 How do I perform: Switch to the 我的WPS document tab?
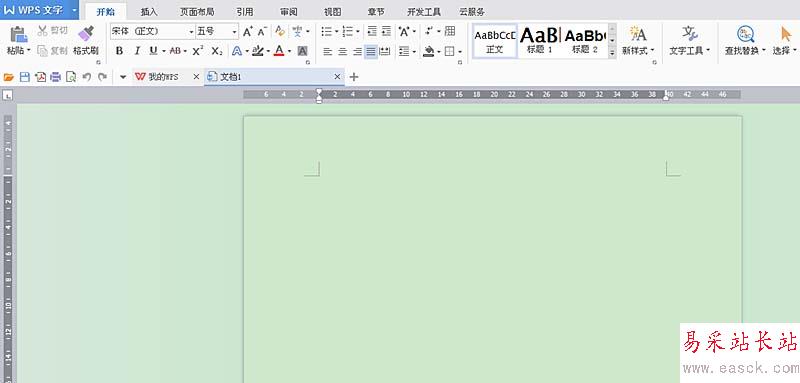point(163,77)
